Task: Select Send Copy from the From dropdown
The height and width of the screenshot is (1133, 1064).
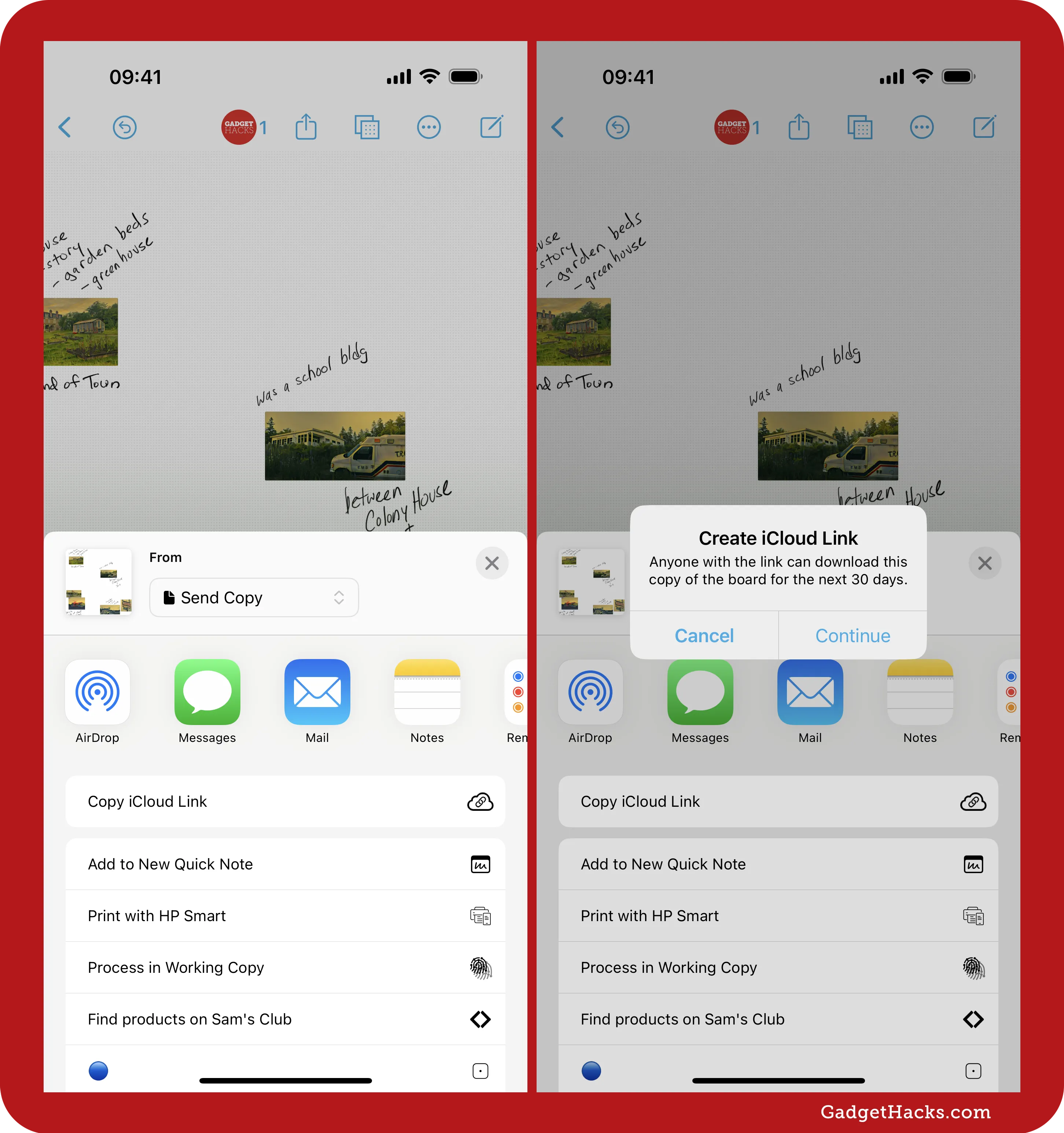Action: coord(253,597)
